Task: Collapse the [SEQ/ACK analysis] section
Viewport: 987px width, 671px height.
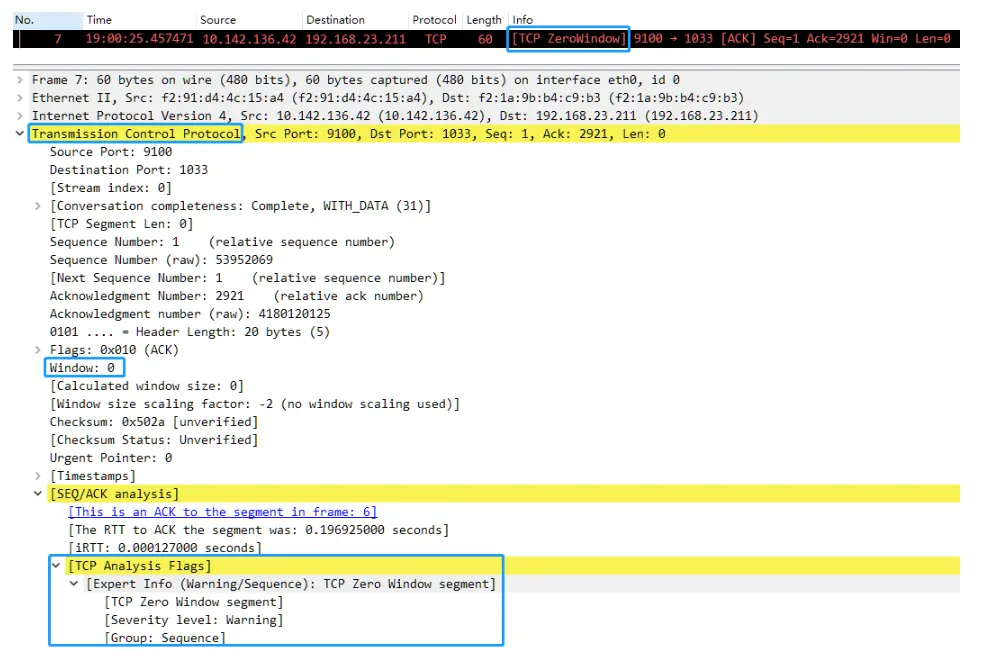Action: (x=38, y=494)
